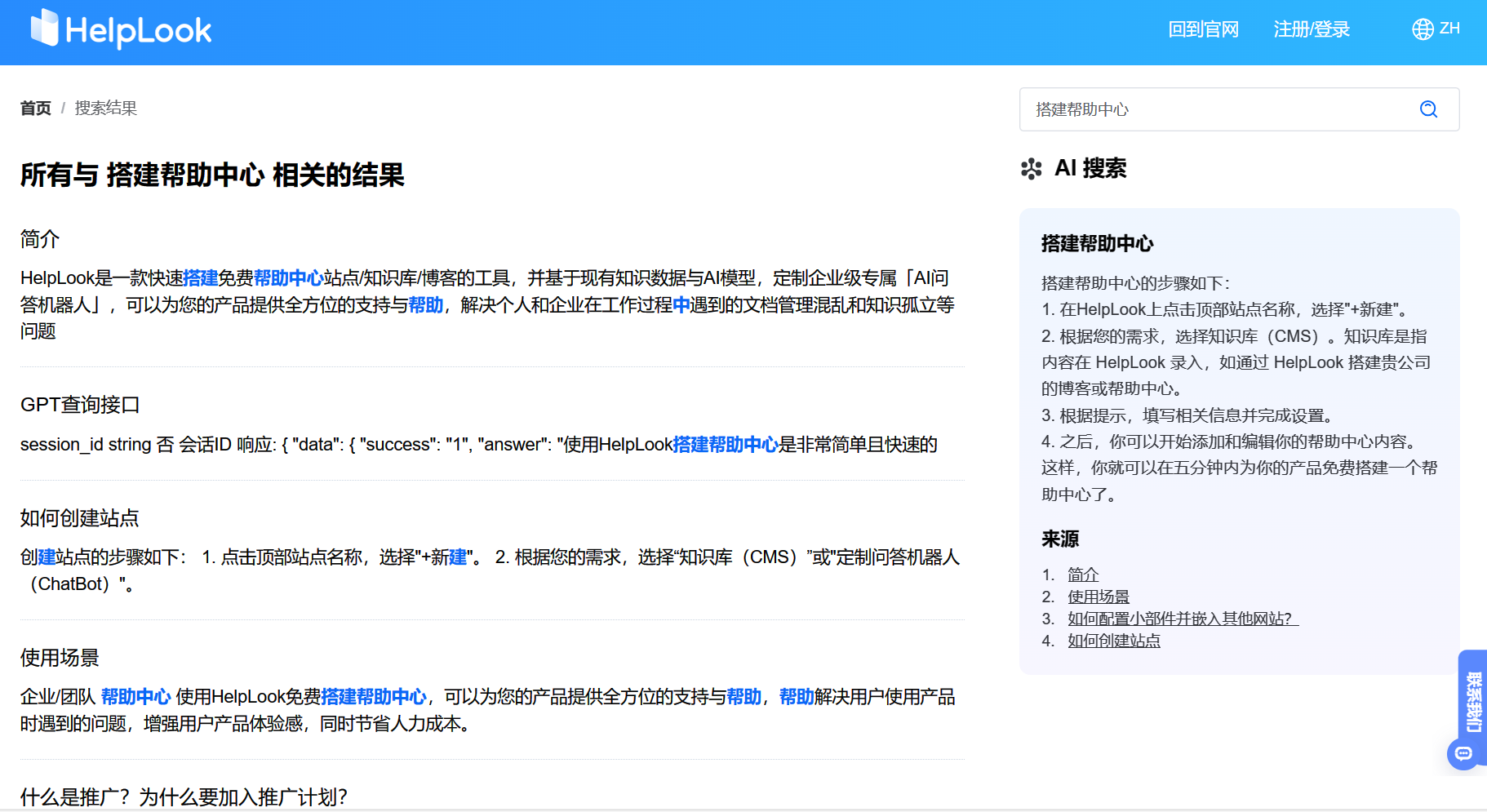Open the chat bubble widget
The height and width of the screenshot is (812, 1487).
1463,753
